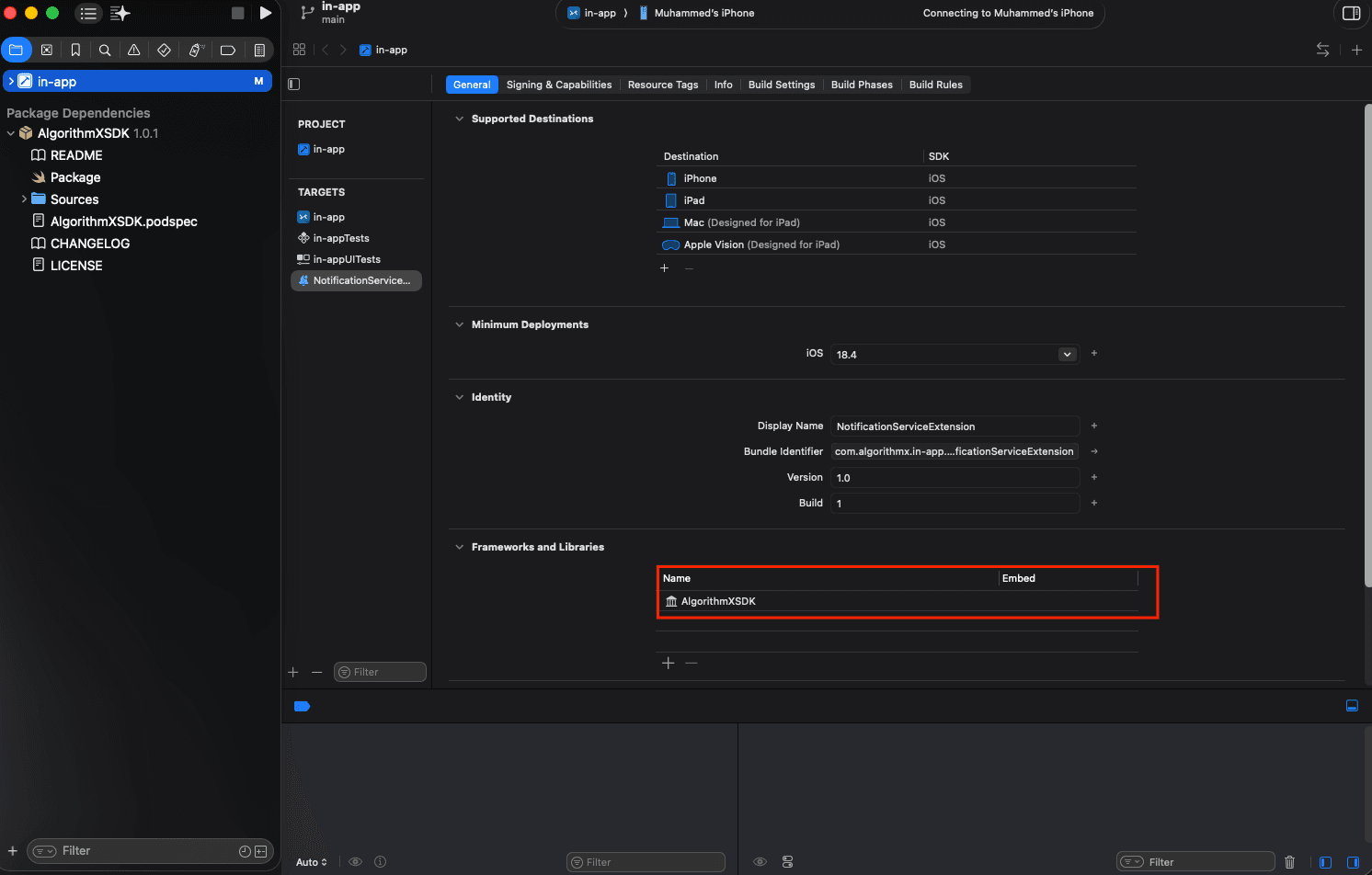Collapse Supported Destinations section
Viewport: 1372px width, 875px height.
pyautogui.click(x=459, y=119)
